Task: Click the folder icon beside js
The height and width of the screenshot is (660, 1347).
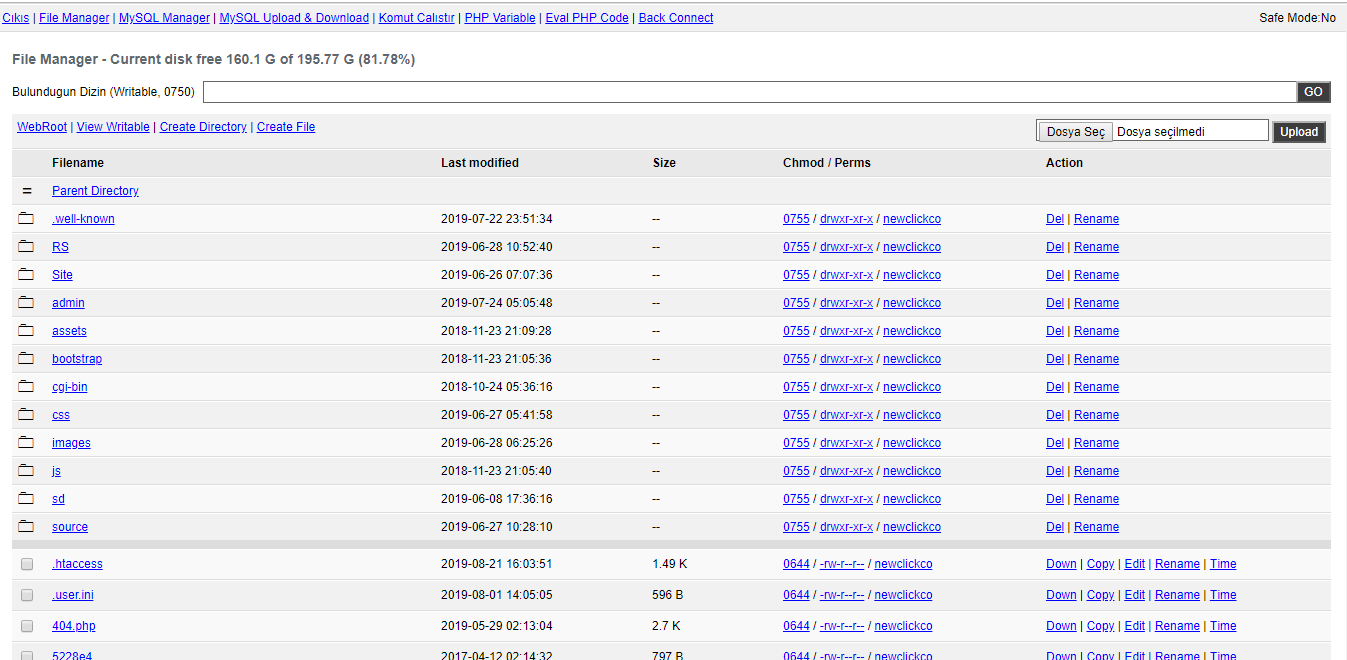Action: (x=26, y=471)
